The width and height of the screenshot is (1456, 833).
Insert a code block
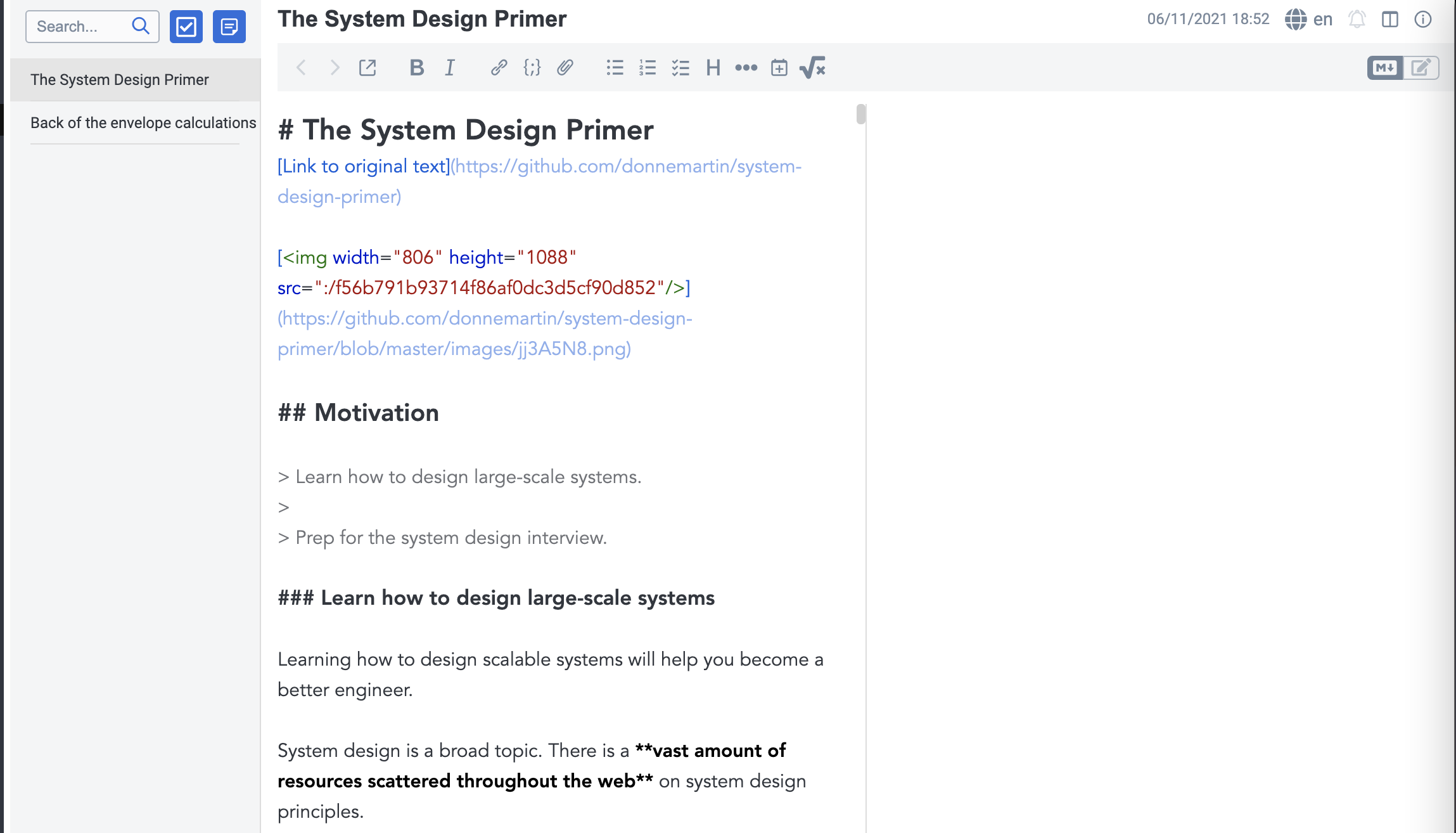click(532, 68)
